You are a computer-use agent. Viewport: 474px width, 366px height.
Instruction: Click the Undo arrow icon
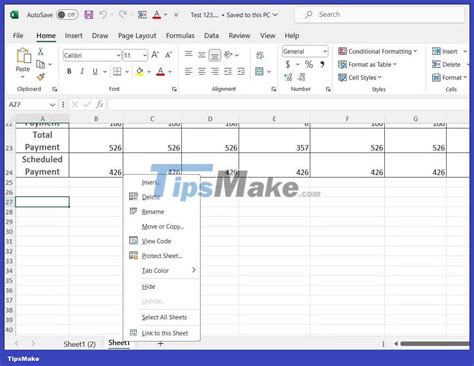click(x=103, y=15)
